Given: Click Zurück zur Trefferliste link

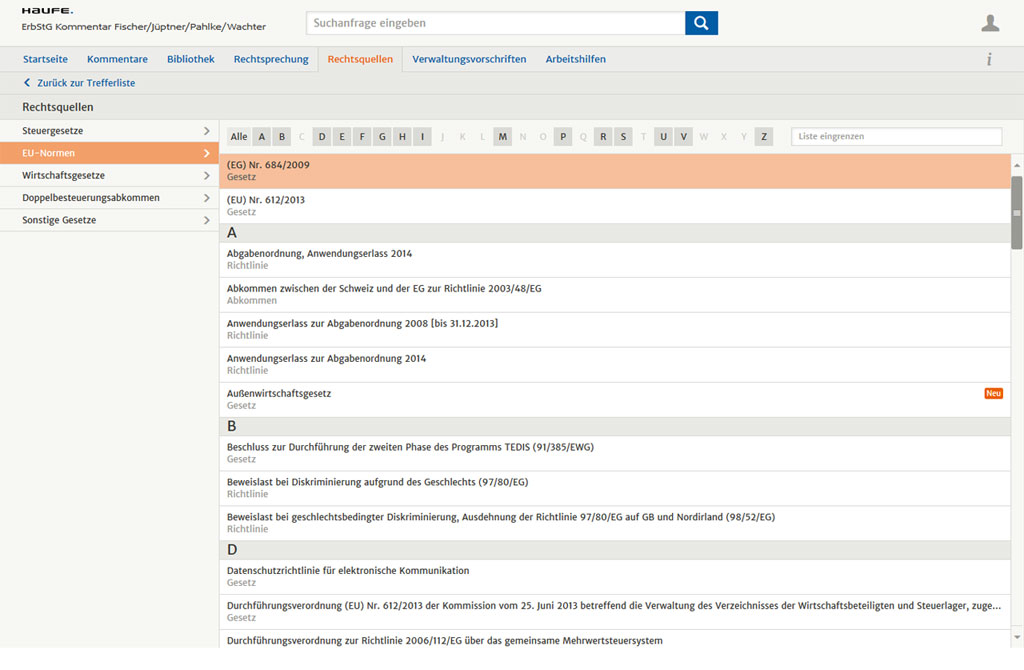Looking at the screenshot, I should [x=86, y=83].
